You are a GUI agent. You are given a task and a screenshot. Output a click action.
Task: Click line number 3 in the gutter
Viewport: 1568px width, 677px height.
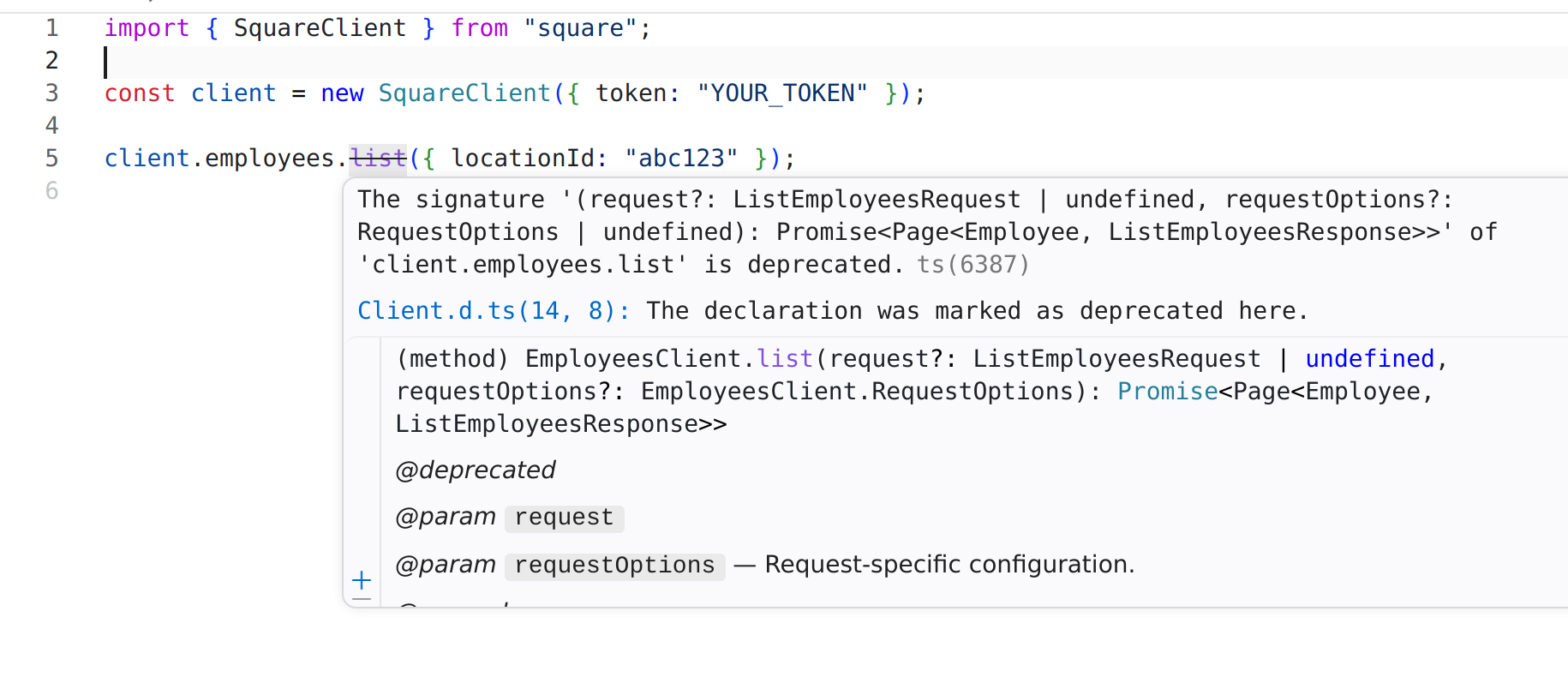(x=52, y=93)
